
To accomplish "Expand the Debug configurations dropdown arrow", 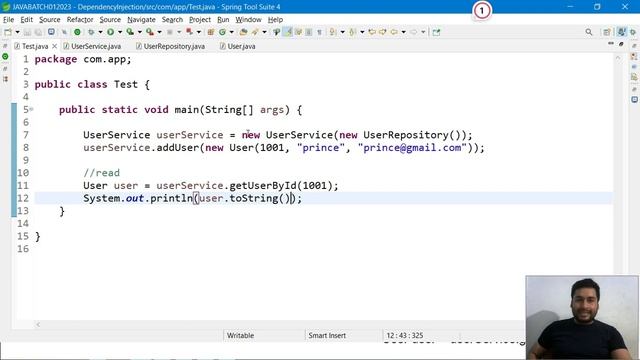I will pyautogui.click(x=100, y=32).
